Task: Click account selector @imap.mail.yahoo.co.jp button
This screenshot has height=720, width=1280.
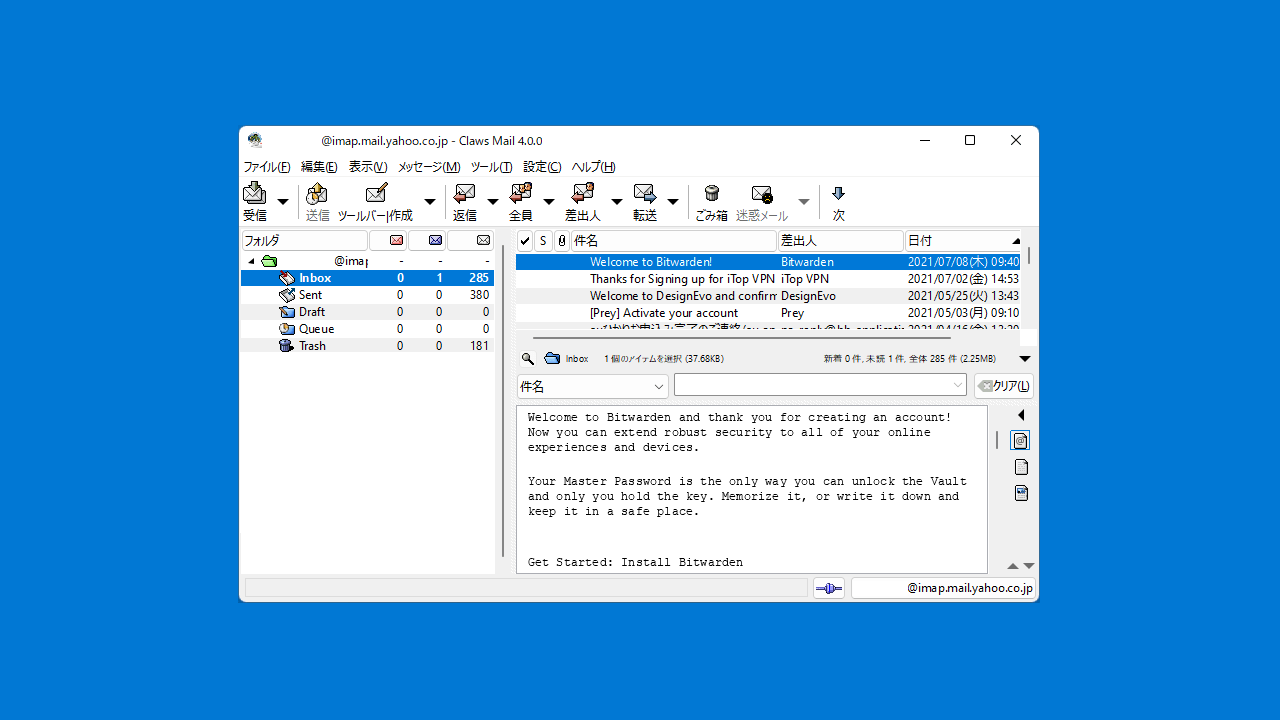Action: (943, 589)
